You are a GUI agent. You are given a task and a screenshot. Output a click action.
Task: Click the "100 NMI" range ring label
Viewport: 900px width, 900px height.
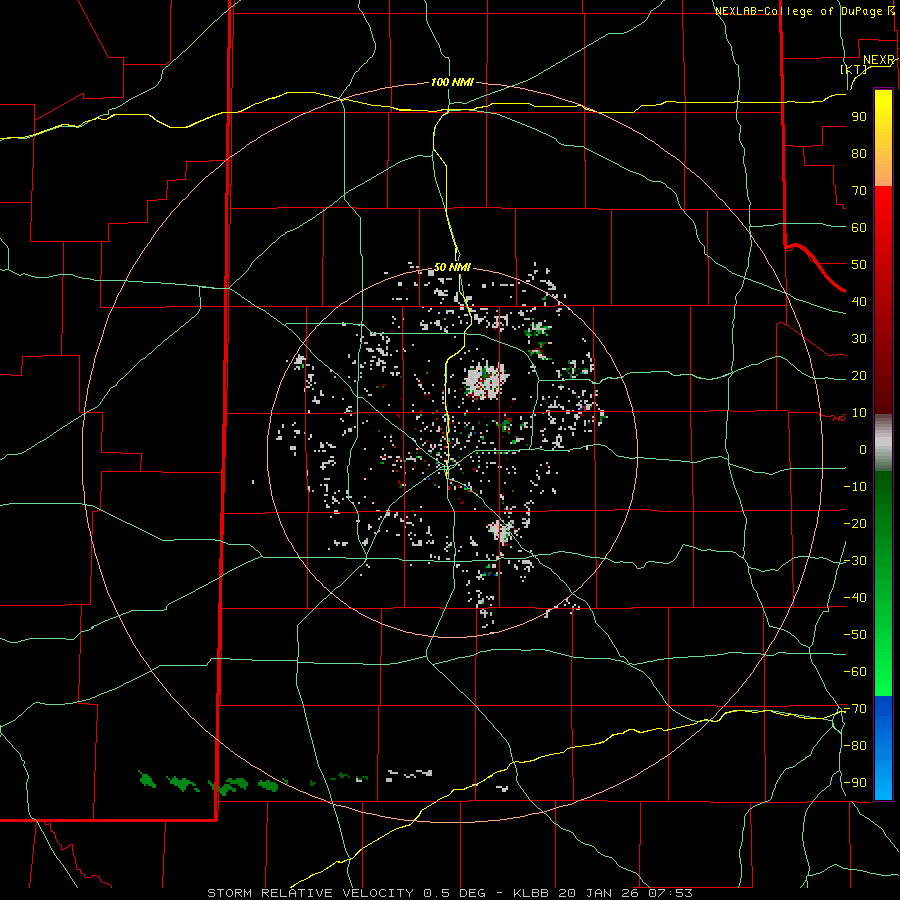452,82
